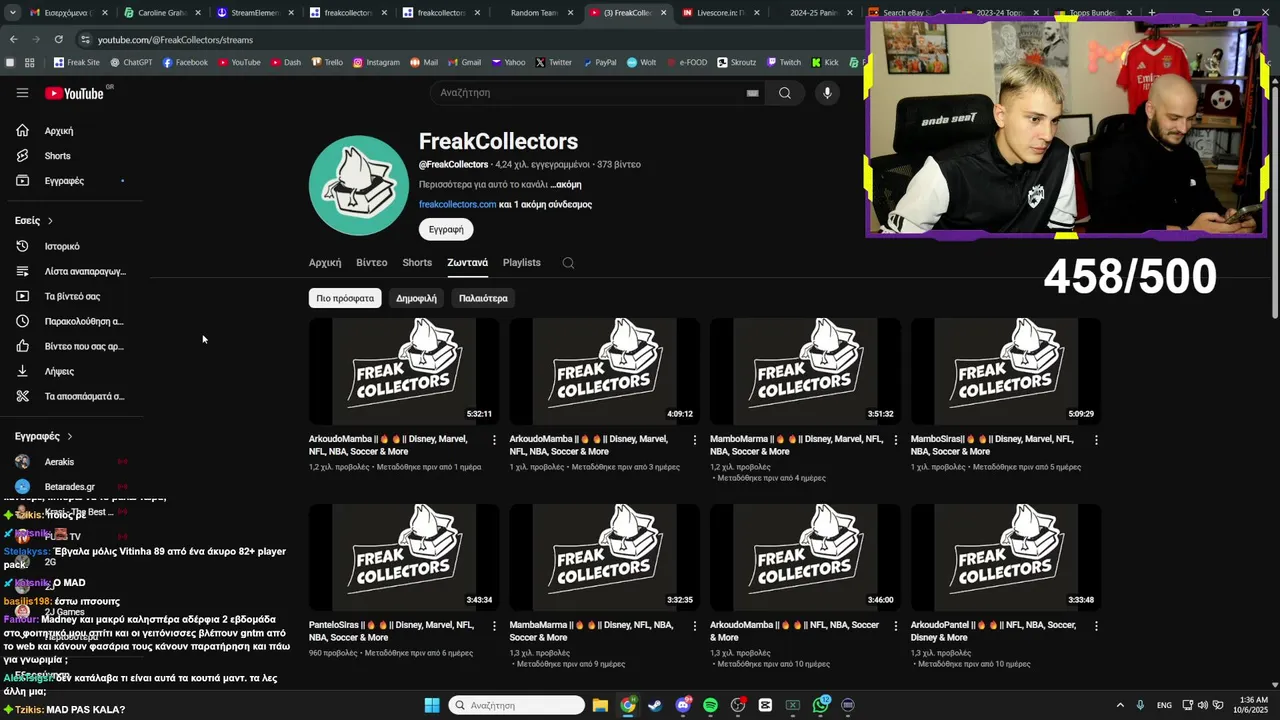1280x720 pixels.
Task: Select the Ζωντανά (Live) channel tab
Action: tap(467, 263)
